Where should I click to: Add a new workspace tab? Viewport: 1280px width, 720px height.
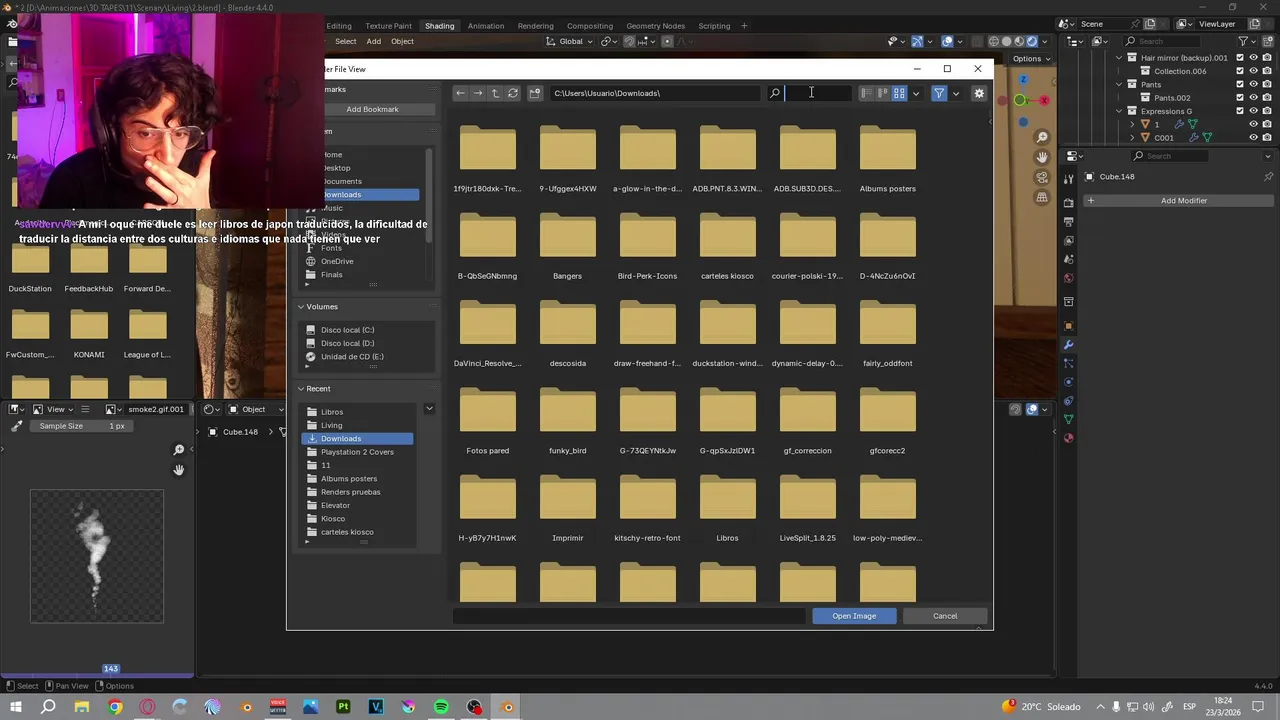pos(744,26)
